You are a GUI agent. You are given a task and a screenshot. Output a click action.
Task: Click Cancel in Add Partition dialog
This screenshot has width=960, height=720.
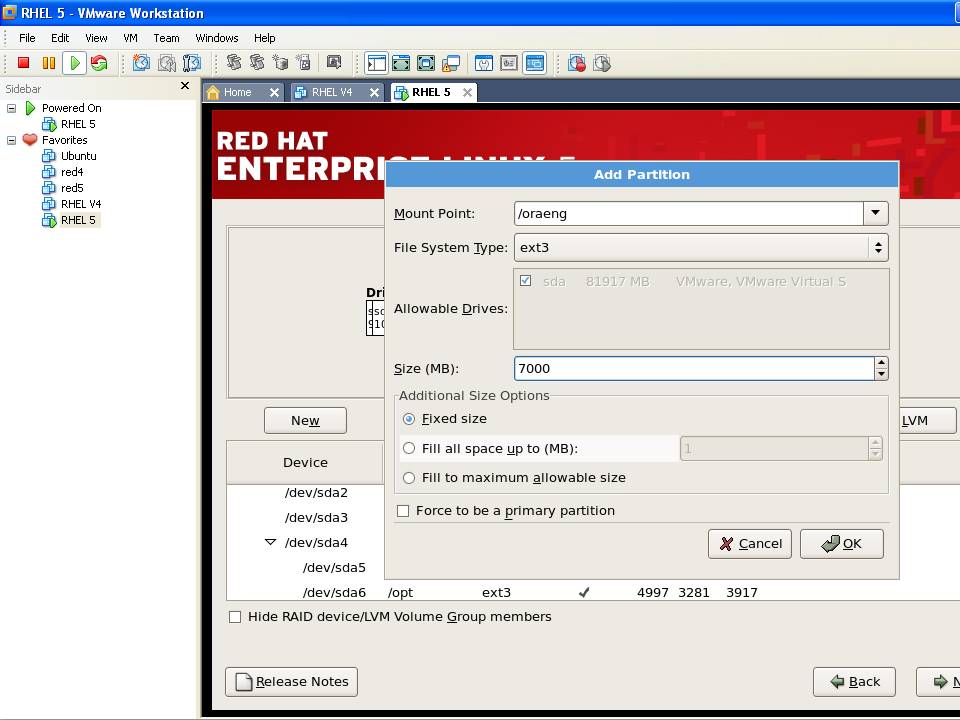[x=750, y=544]
